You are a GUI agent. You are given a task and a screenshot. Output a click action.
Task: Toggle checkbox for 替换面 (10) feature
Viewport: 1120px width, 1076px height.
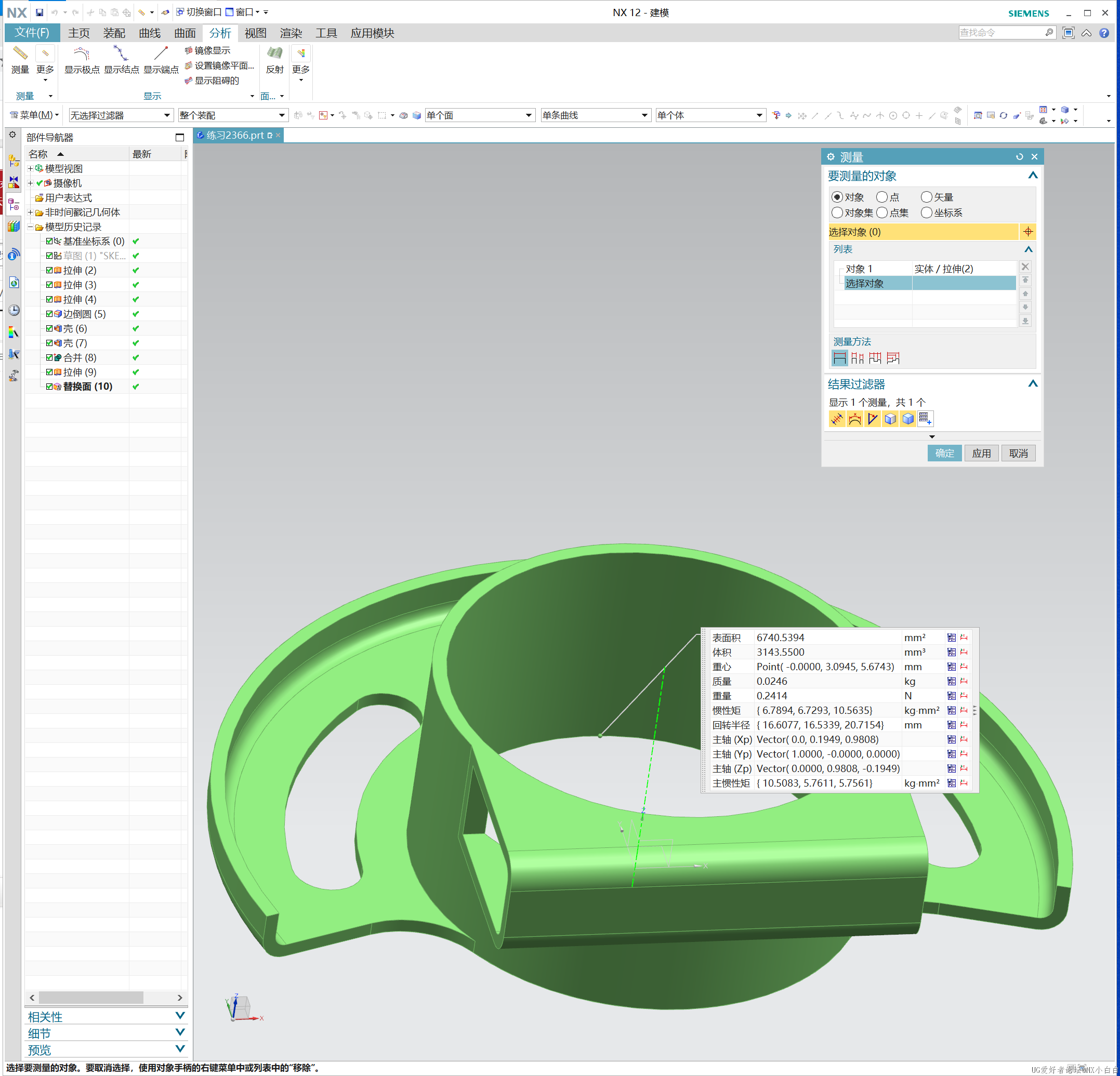point(49,387)
